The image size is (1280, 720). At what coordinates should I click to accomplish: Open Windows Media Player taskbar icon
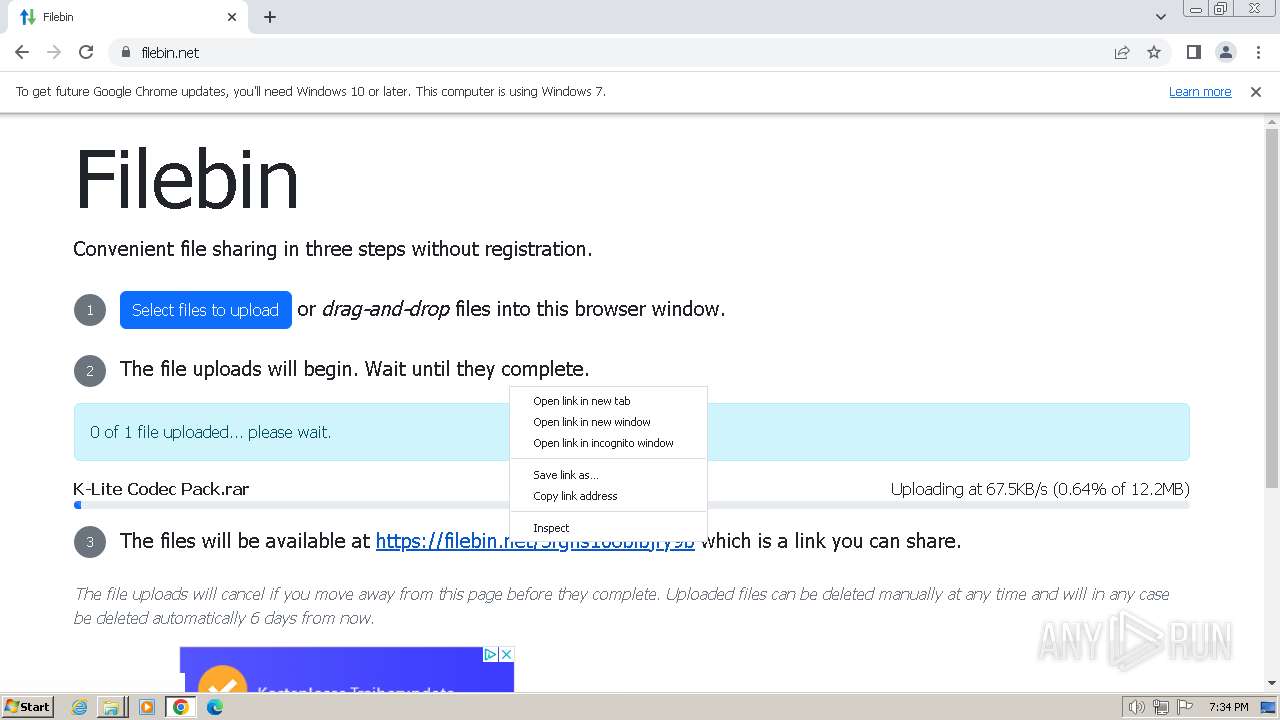(x=147, y=707)
